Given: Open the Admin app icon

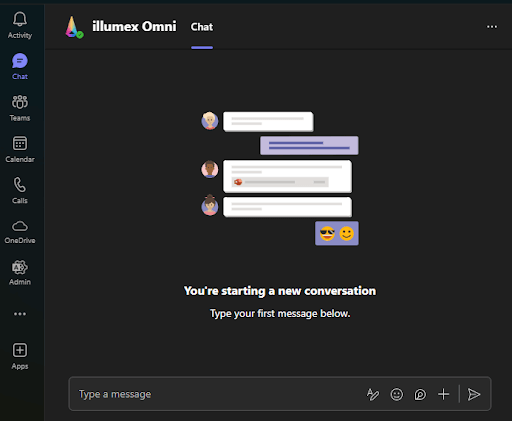Looking at the screenshot, I should pyautogui.click(x=20, y=267).
